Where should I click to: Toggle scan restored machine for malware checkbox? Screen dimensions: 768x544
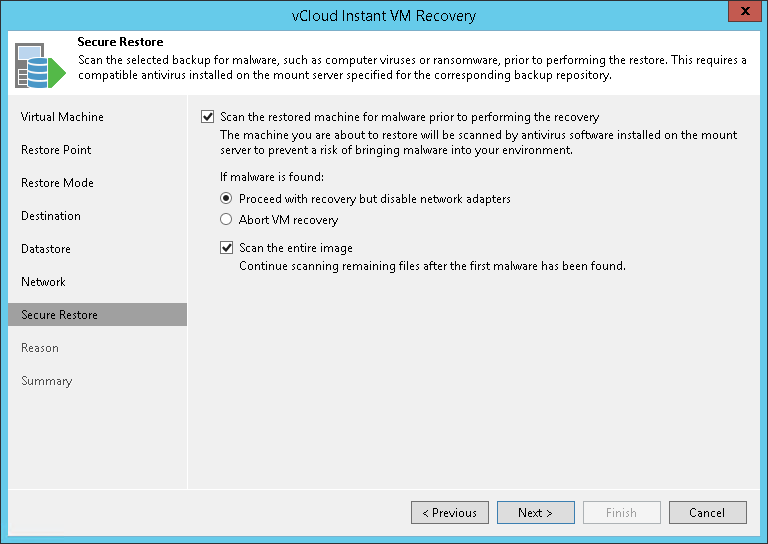(208, 117)
